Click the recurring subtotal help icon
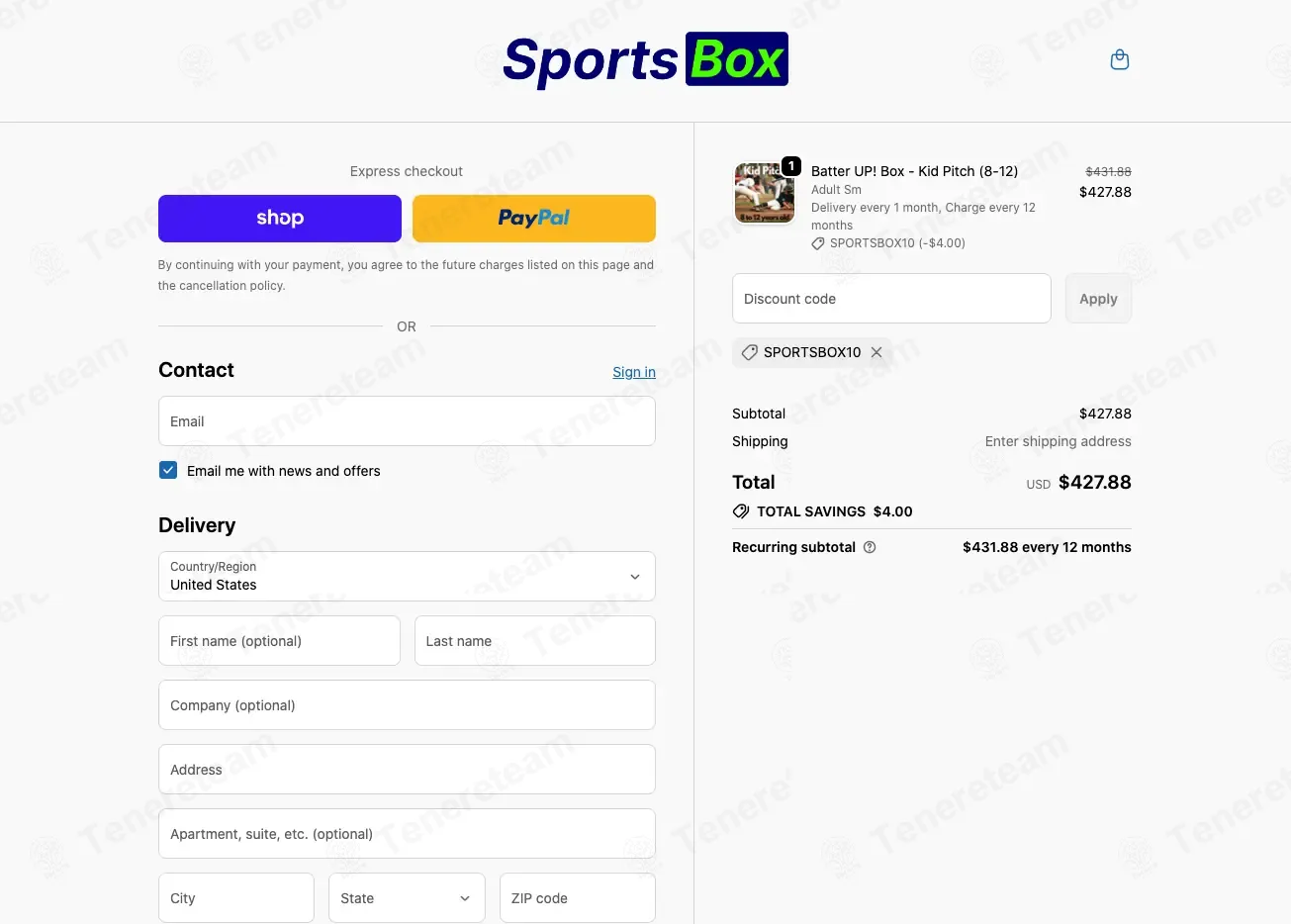Viewport: 1291px width, 924px height. pyautogui.click(x=870, y=547)
